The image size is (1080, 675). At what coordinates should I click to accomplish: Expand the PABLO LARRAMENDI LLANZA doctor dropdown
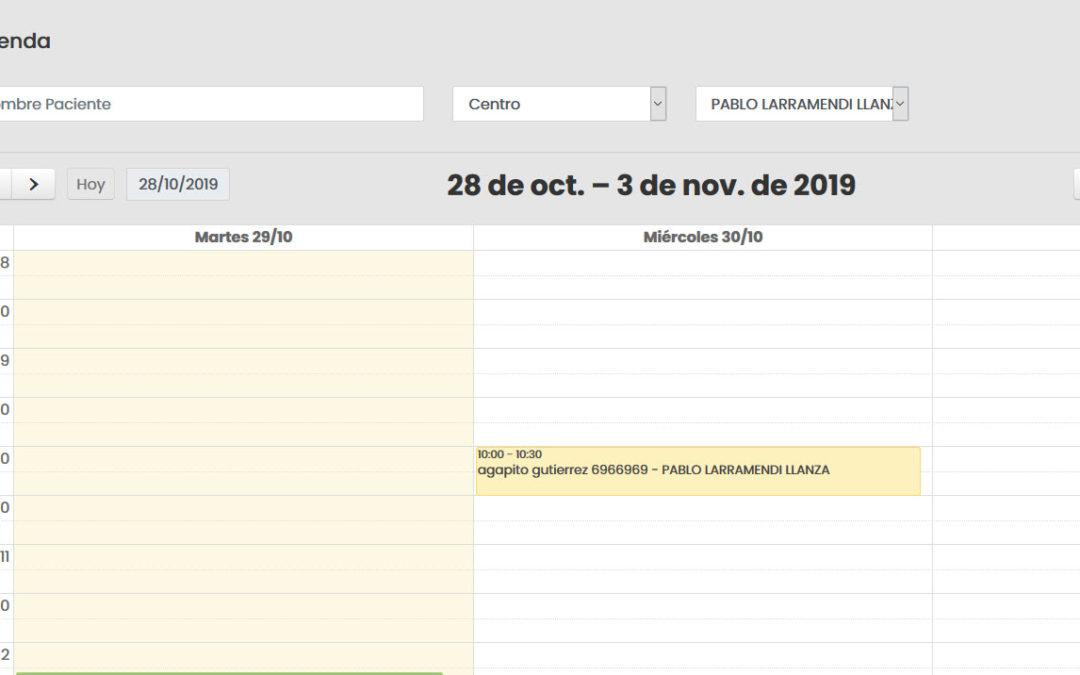[x=802, y=104]
